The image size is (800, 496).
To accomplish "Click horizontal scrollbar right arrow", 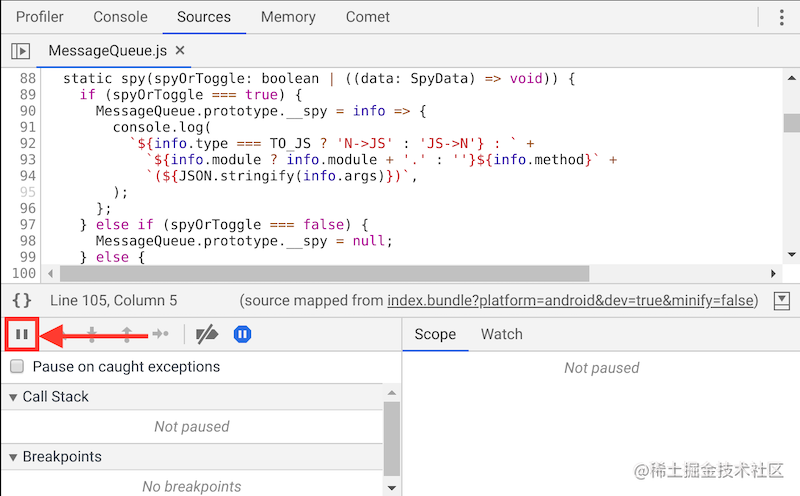I will pyautogui.click(x=773, y=274).
